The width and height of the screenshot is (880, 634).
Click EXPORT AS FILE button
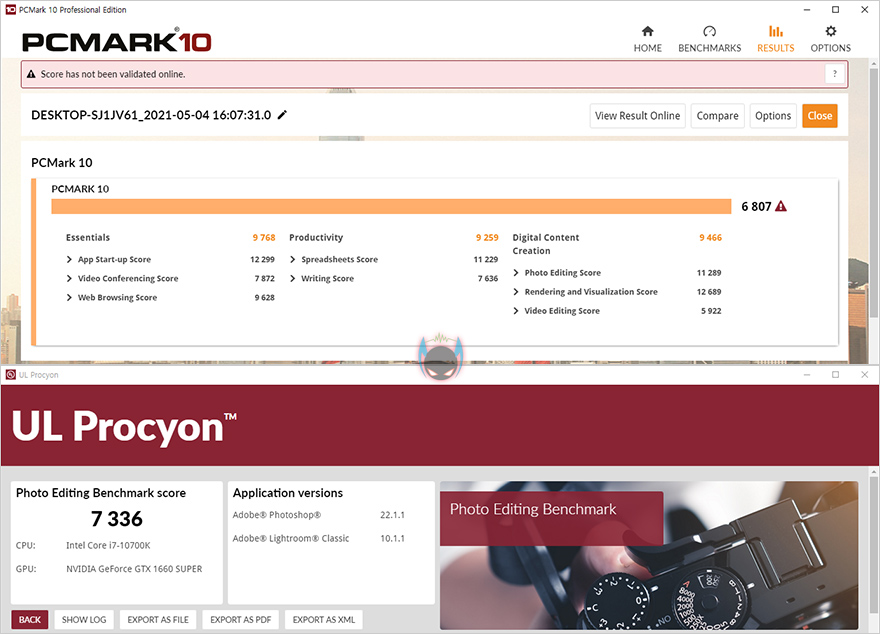(x=158, y=619)
